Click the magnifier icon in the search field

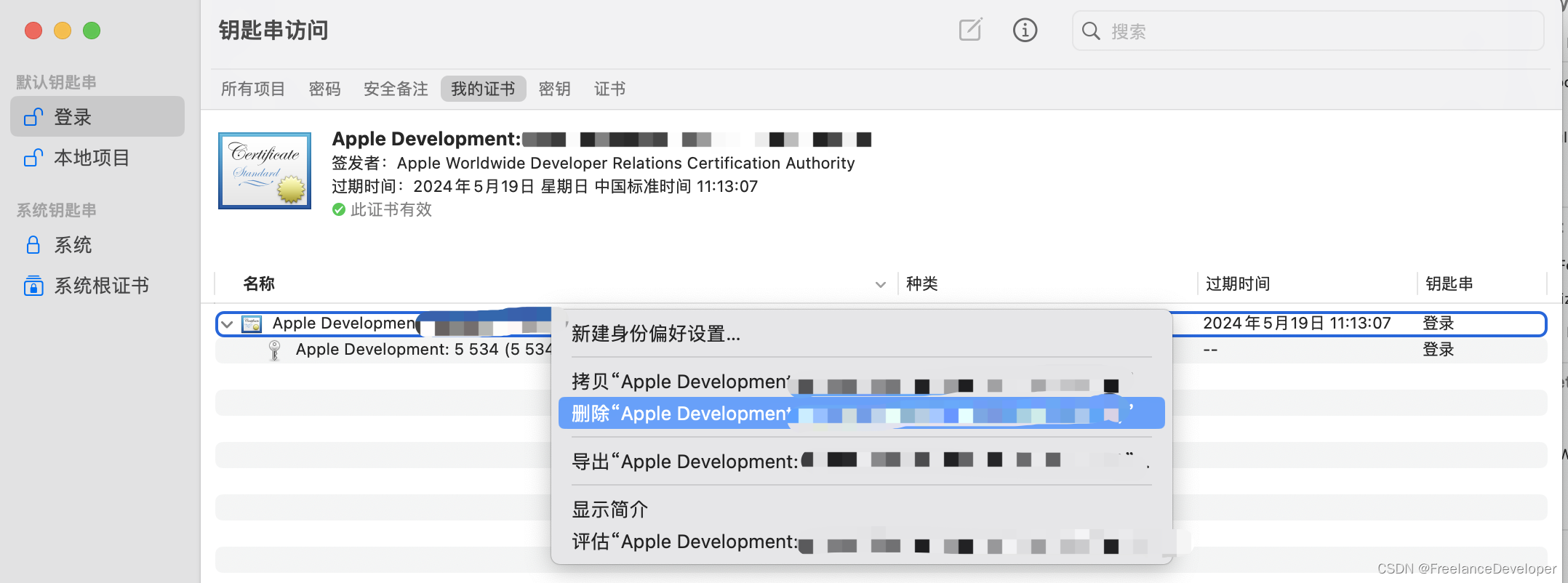coord(1091,31)
